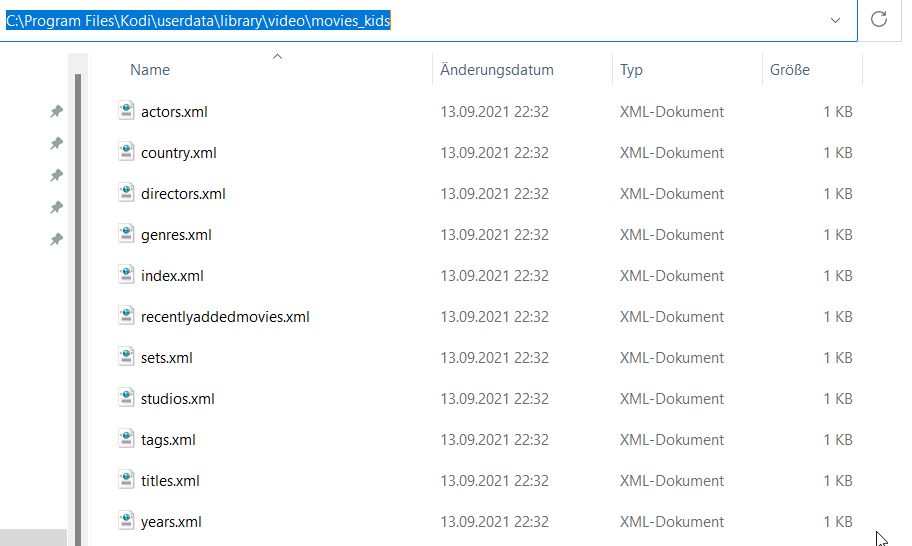Viewport: 912px width, 546px height.
Task: Select the actors.xml file name
Action: [174, 112]
